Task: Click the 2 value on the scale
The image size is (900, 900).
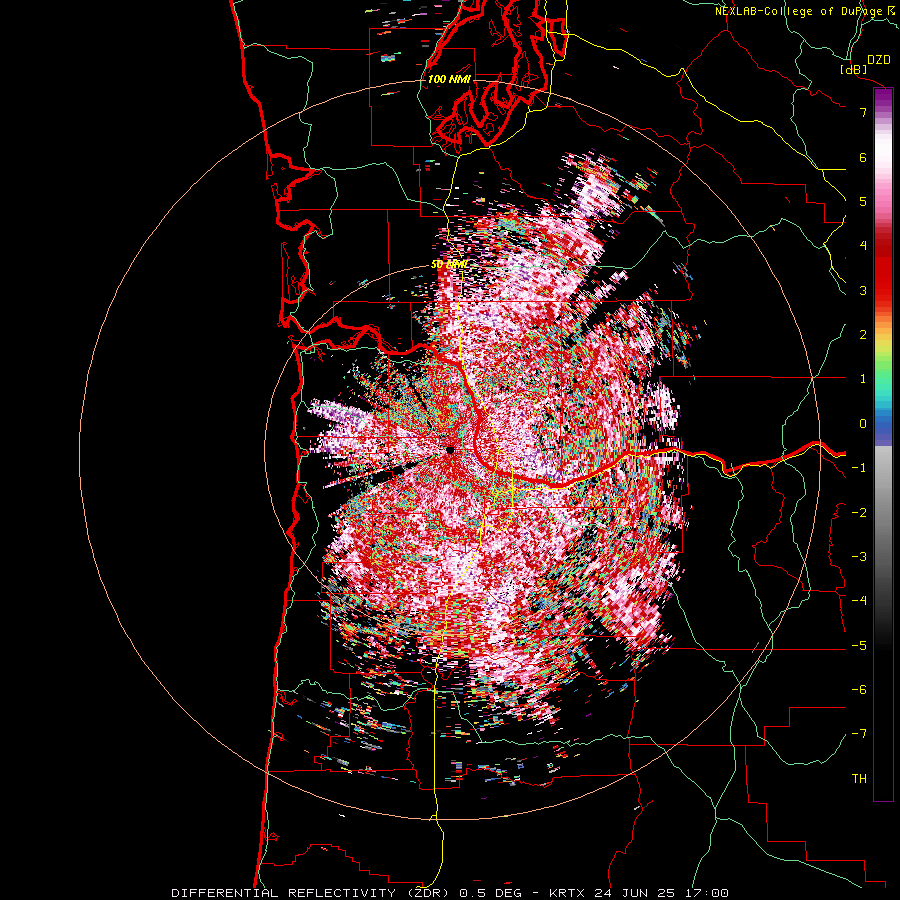Action: pyautogui.click(x=863, y=335)
